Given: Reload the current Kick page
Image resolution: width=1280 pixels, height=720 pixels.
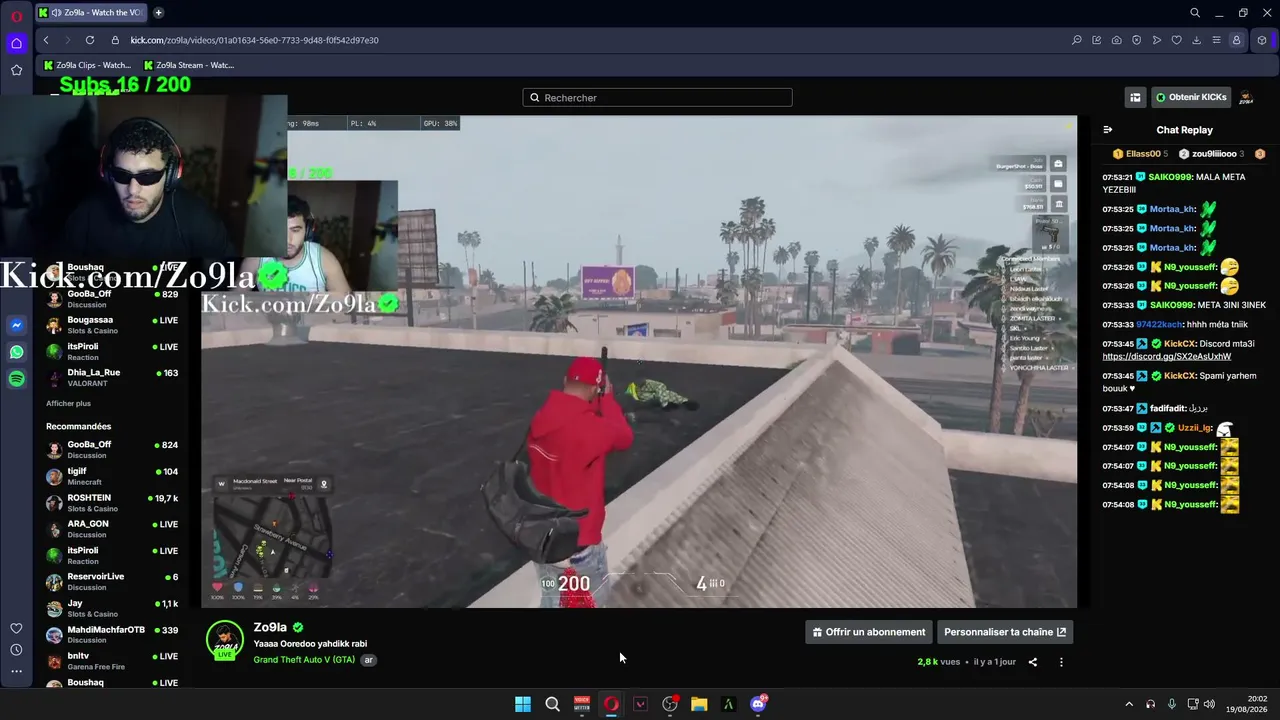Looking at the screenshot, I should pos(90,40).
